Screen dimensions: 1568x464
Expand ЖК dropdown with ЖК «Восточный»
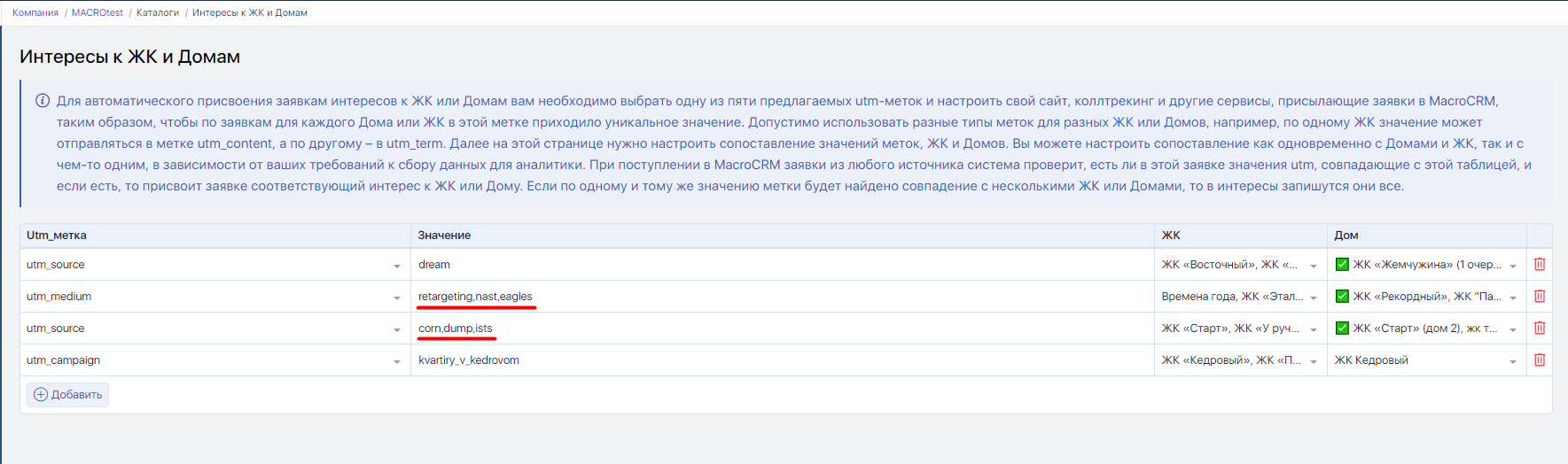pos(1313,266)
